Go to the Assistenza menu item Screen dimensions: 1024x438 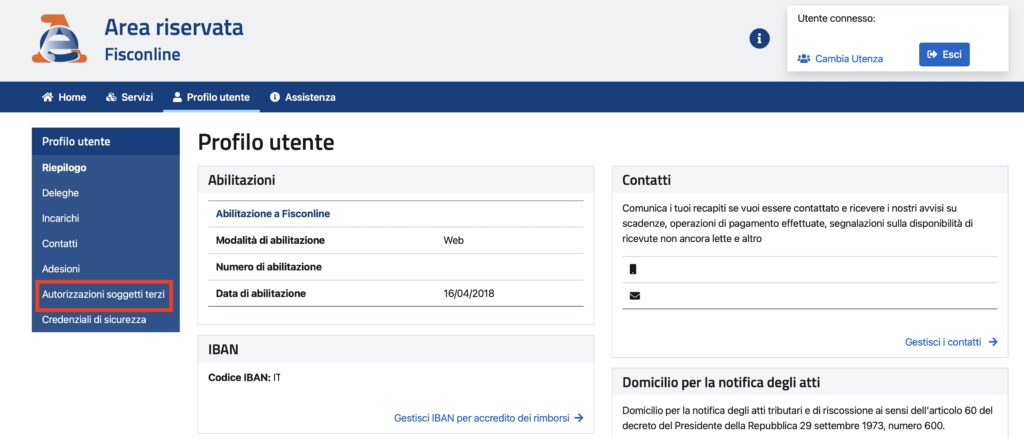point(303,97)
